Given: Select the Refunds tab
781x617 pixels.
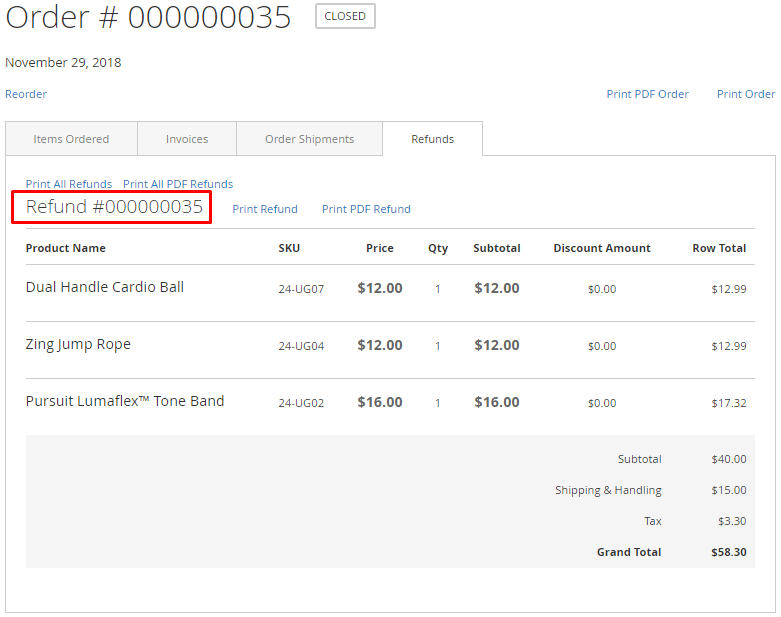Looking at the screenshot, I should tap(432, 139).
